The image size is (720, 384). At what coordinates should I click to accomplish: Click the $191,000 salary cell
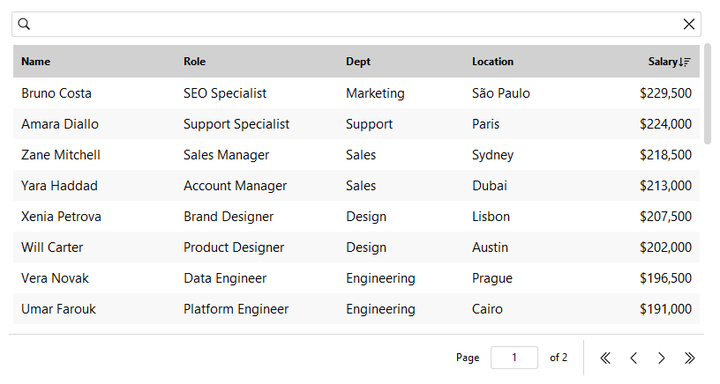[666, 309]
